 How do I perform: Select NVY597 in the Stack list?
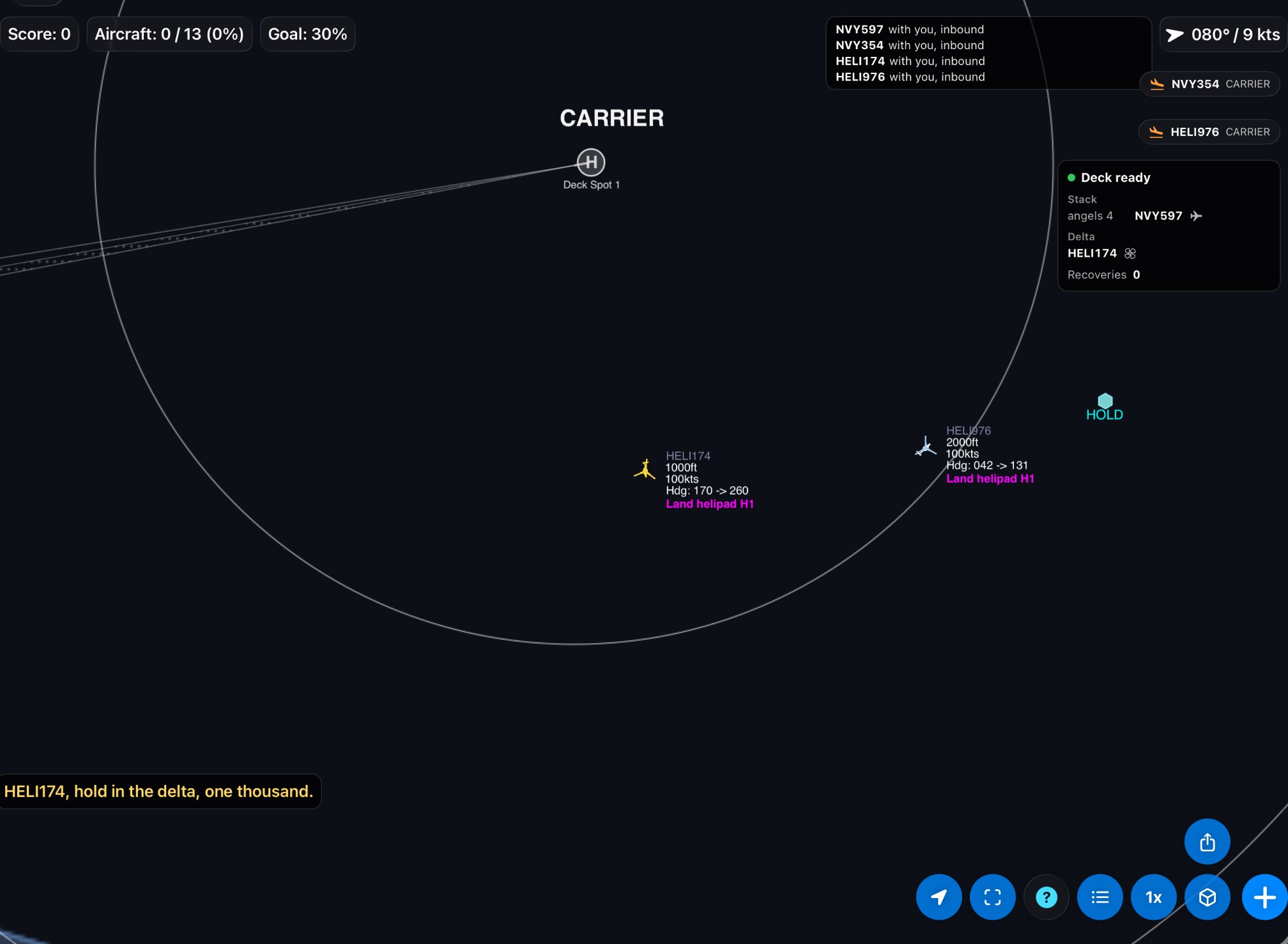pyautogui.click(x=1168, y=216)
